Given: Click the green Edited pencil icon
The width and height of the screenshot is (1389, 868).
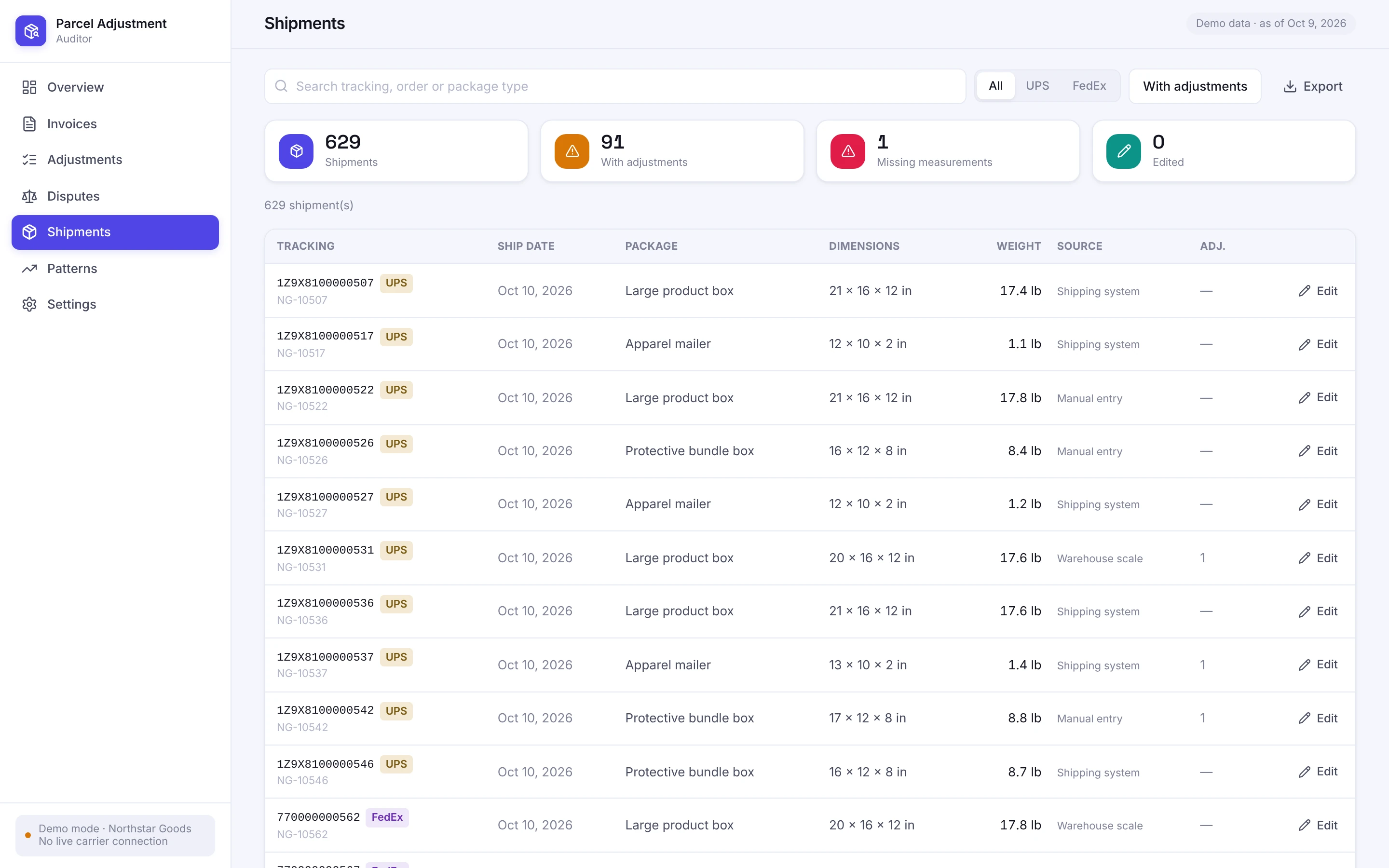Looking at the screenshot, I should (x=1123, y=151).
